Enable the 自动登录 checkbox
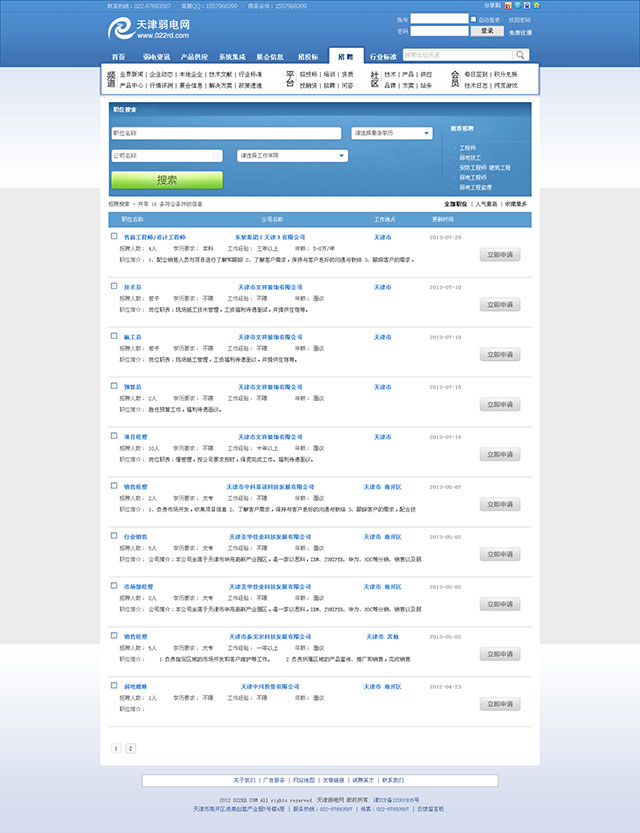This screenshot has width=640, height=833. pyautogui.click(x=474, y=19)
